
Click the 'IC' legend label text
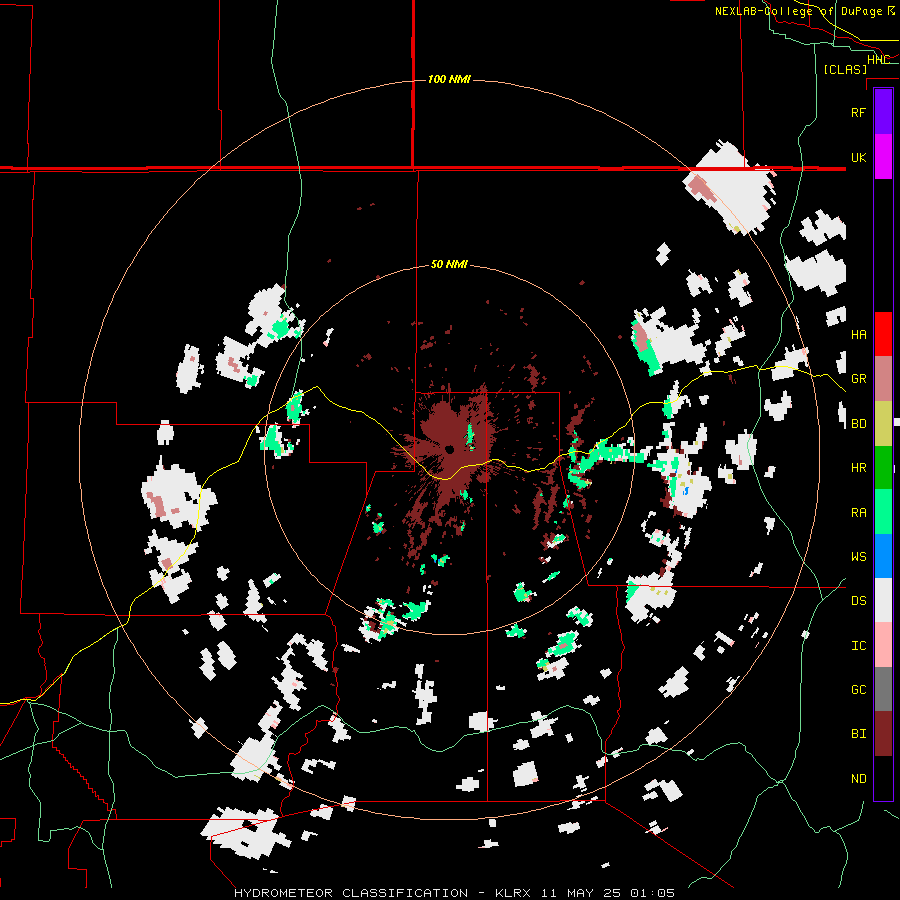(858, 645)
